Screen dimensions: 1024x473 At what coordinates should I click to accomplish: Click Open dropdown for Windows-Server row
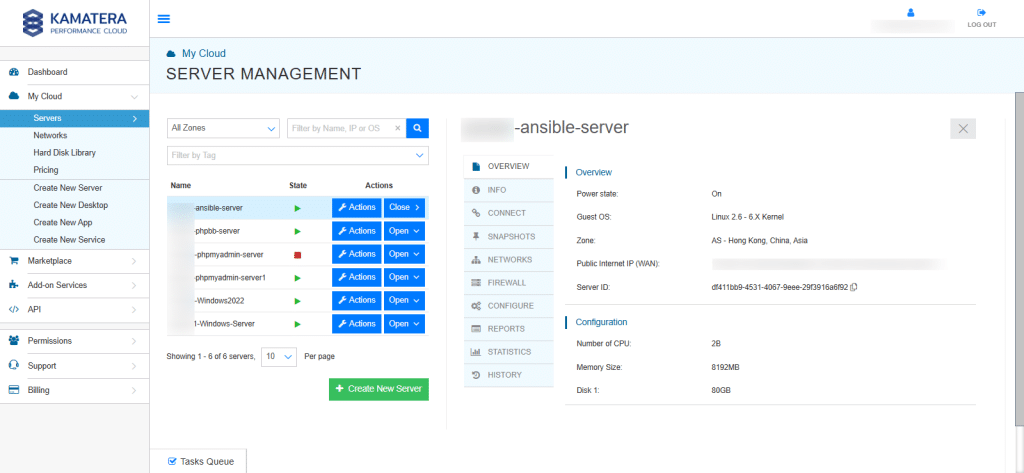click(x=404, y=324)
